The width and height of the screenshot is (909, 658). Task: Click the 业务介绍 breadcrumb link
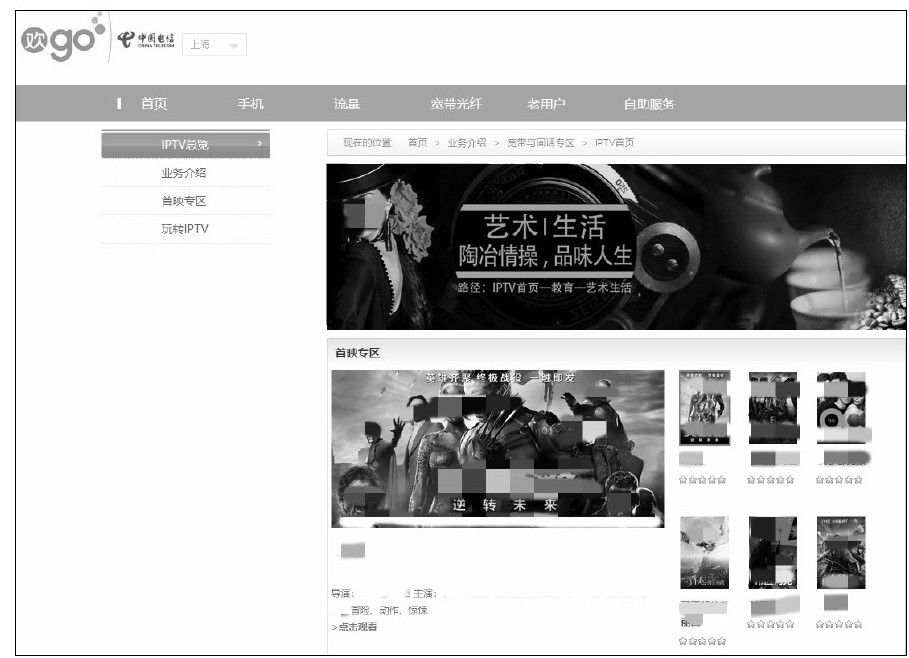coord(466,143)
